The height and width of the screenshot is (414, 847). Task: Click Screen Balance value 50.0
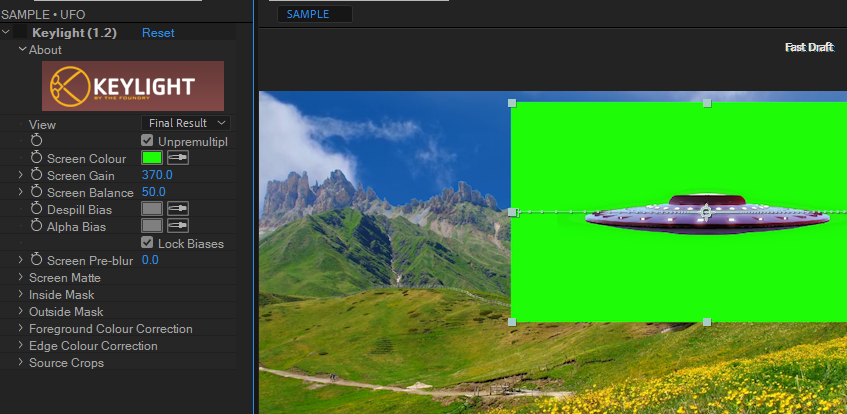153,192
